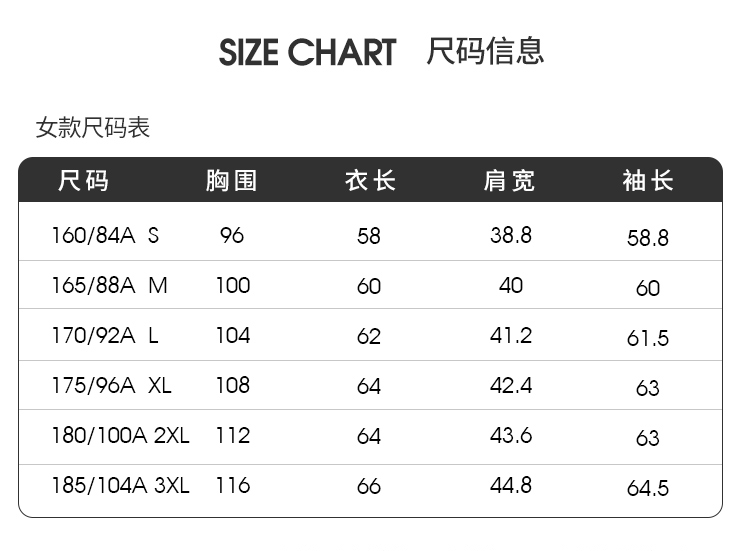Click the 胸围 column header
Image resolution: width=750 pixels, height=551 pixels.
(x=231, y=181)
